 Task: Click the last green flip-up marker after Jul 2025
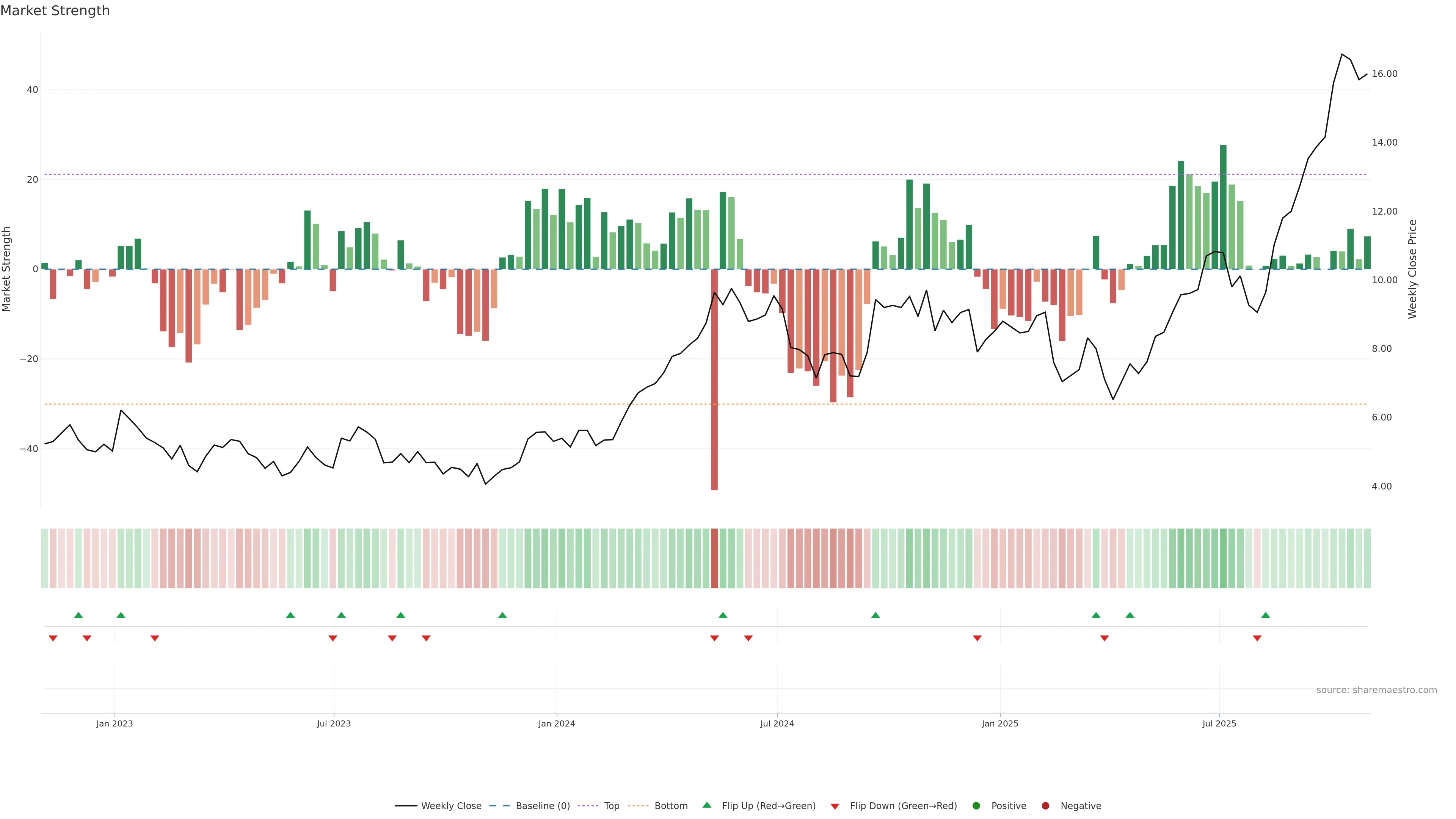1266,615
